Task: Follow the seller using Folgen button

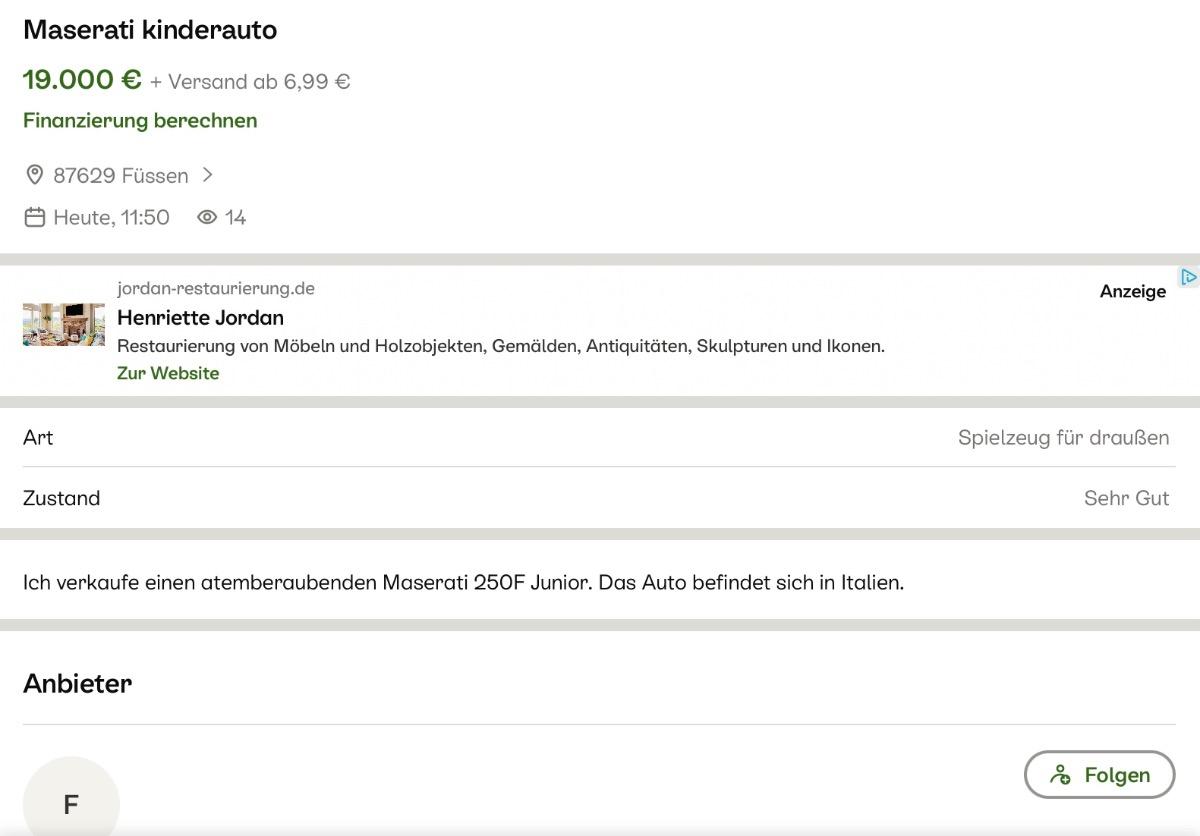Action: click(x=1099, y=775)
